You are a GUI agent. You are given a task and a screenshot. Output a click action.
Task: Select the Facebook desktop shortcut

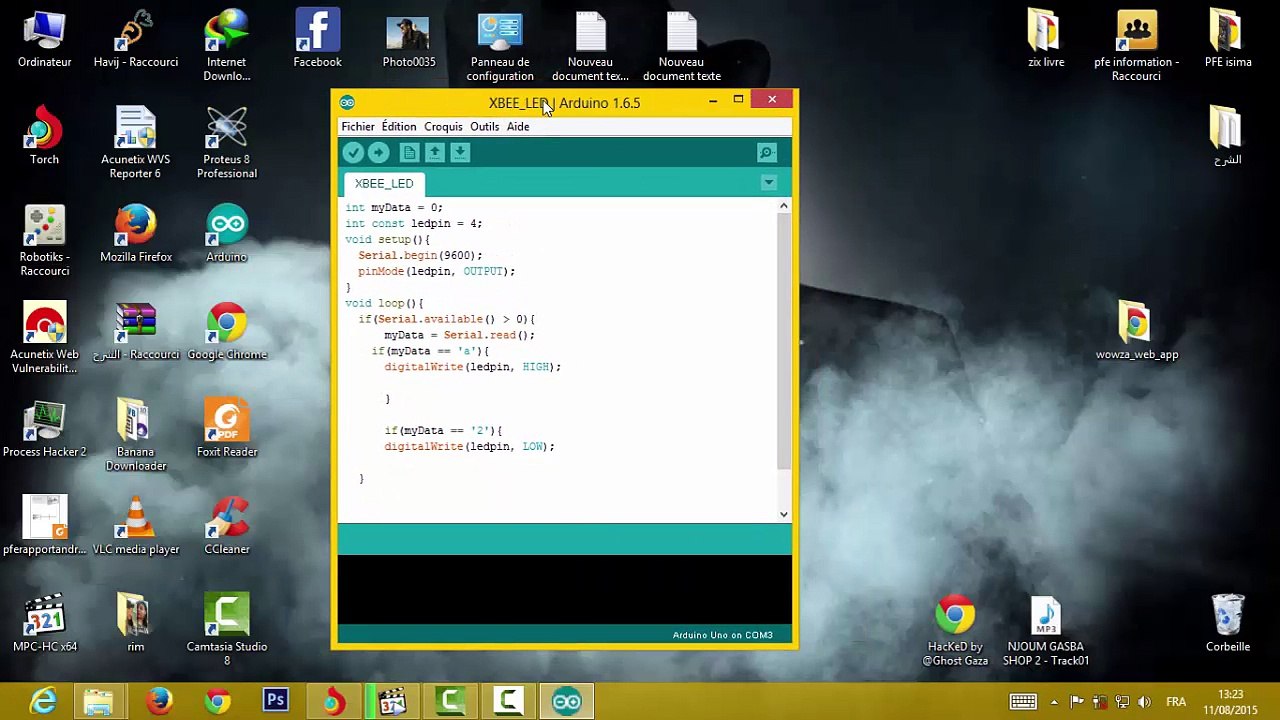tap(317, 40)
